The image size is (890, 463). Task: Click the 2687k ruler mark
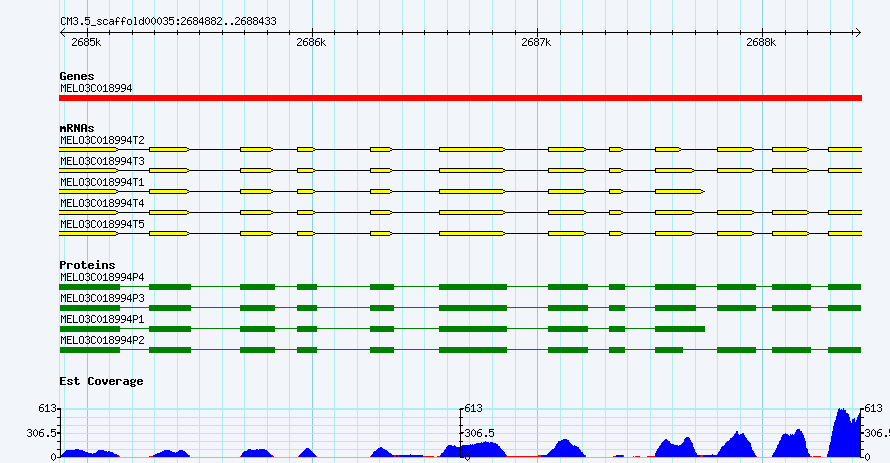(536, 43)
